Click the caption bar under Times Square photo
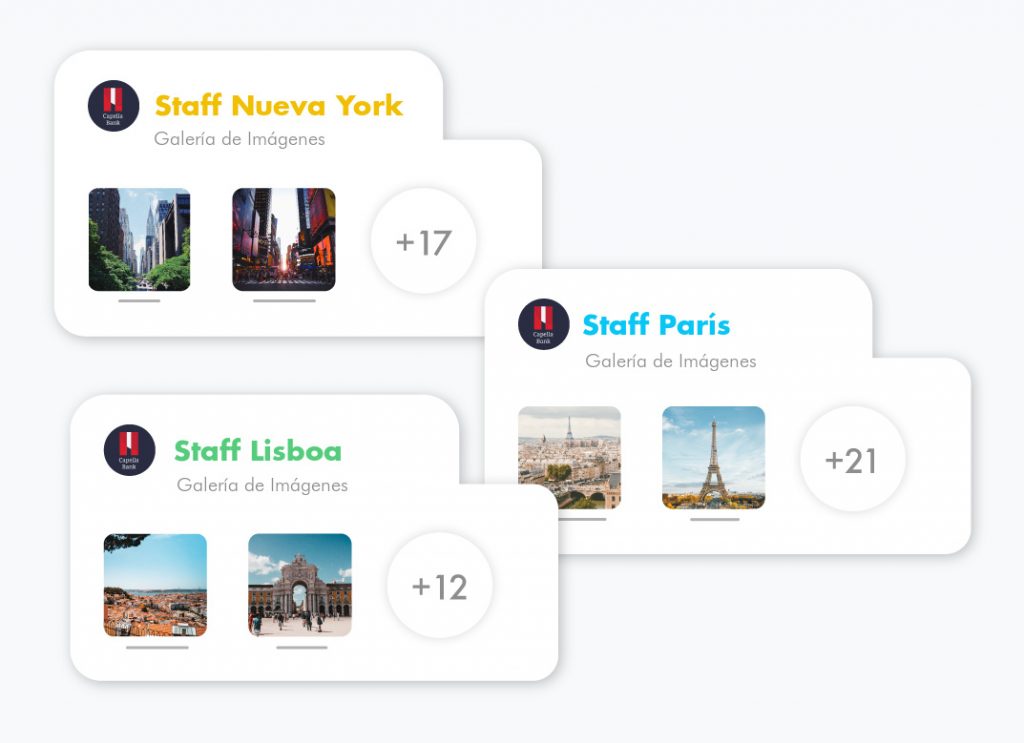 (x=284, y=301)
